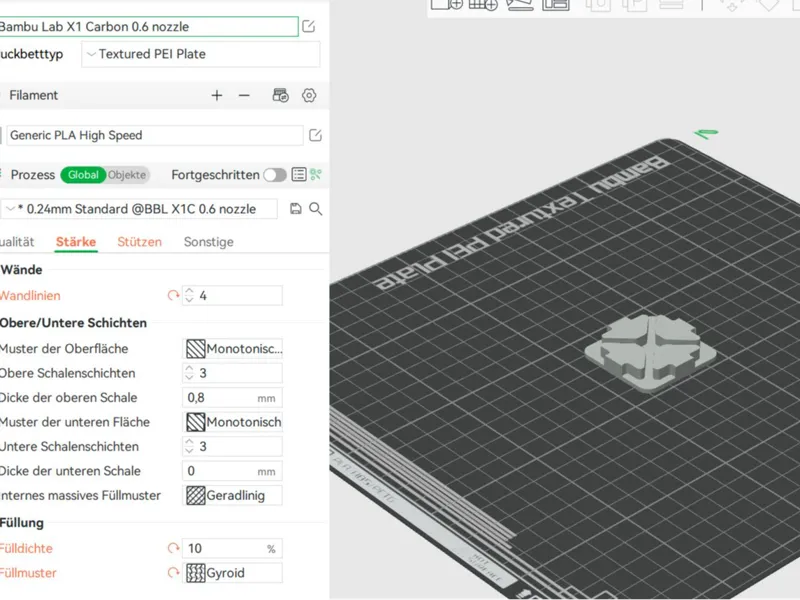Click the Fülldichte setting label
800x600 pixels.
click(26, 548)
